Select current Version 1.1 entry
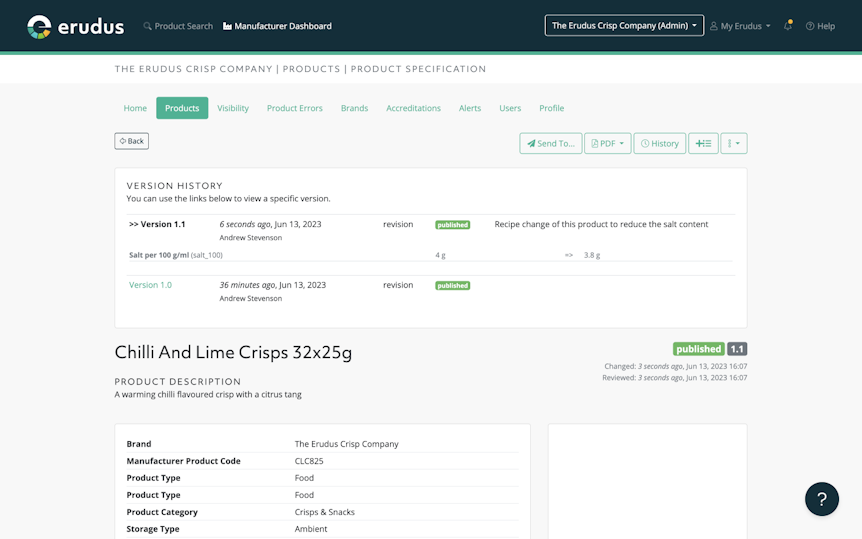This screenshot has height=539, width=862. [x=157, y=224]
